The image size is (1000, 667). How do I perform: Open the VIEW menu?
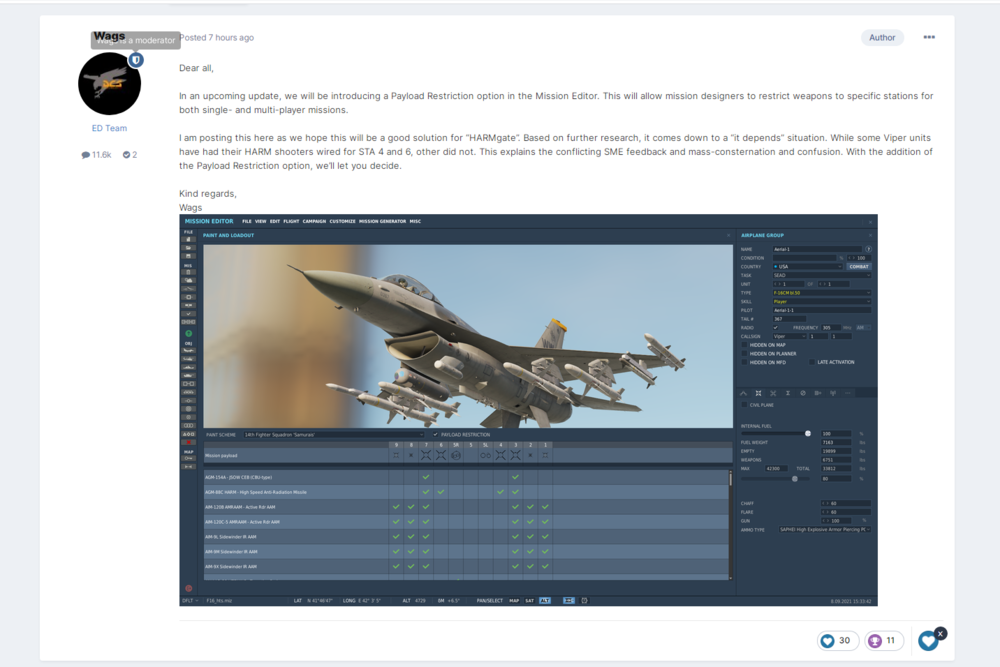[x=260, y=221]
